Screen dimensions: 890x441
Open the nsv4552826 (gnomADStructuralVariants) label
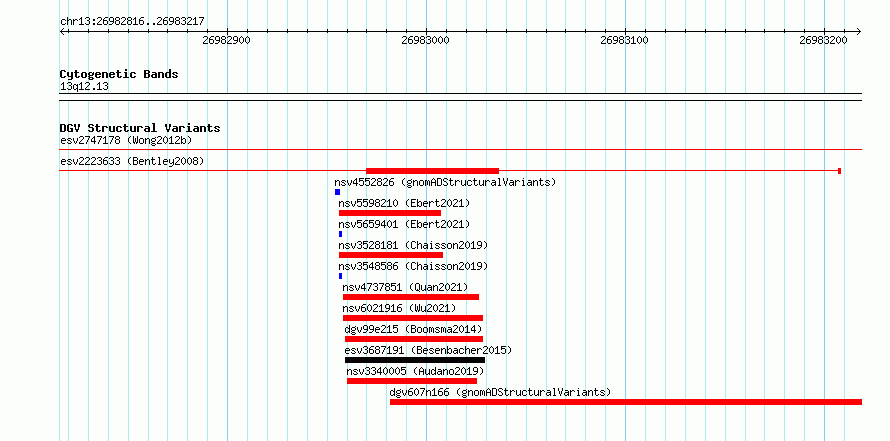(x=445, y=182)
